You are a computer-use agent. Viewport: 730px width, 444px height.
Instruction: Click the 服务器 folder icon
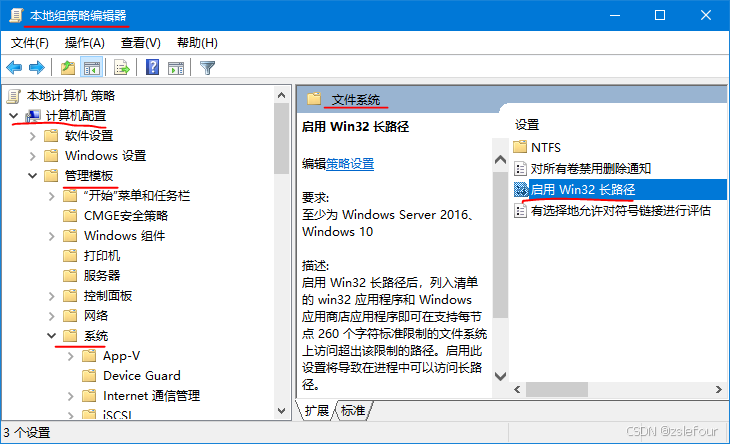pyautogui.click(x=70, y=276)
